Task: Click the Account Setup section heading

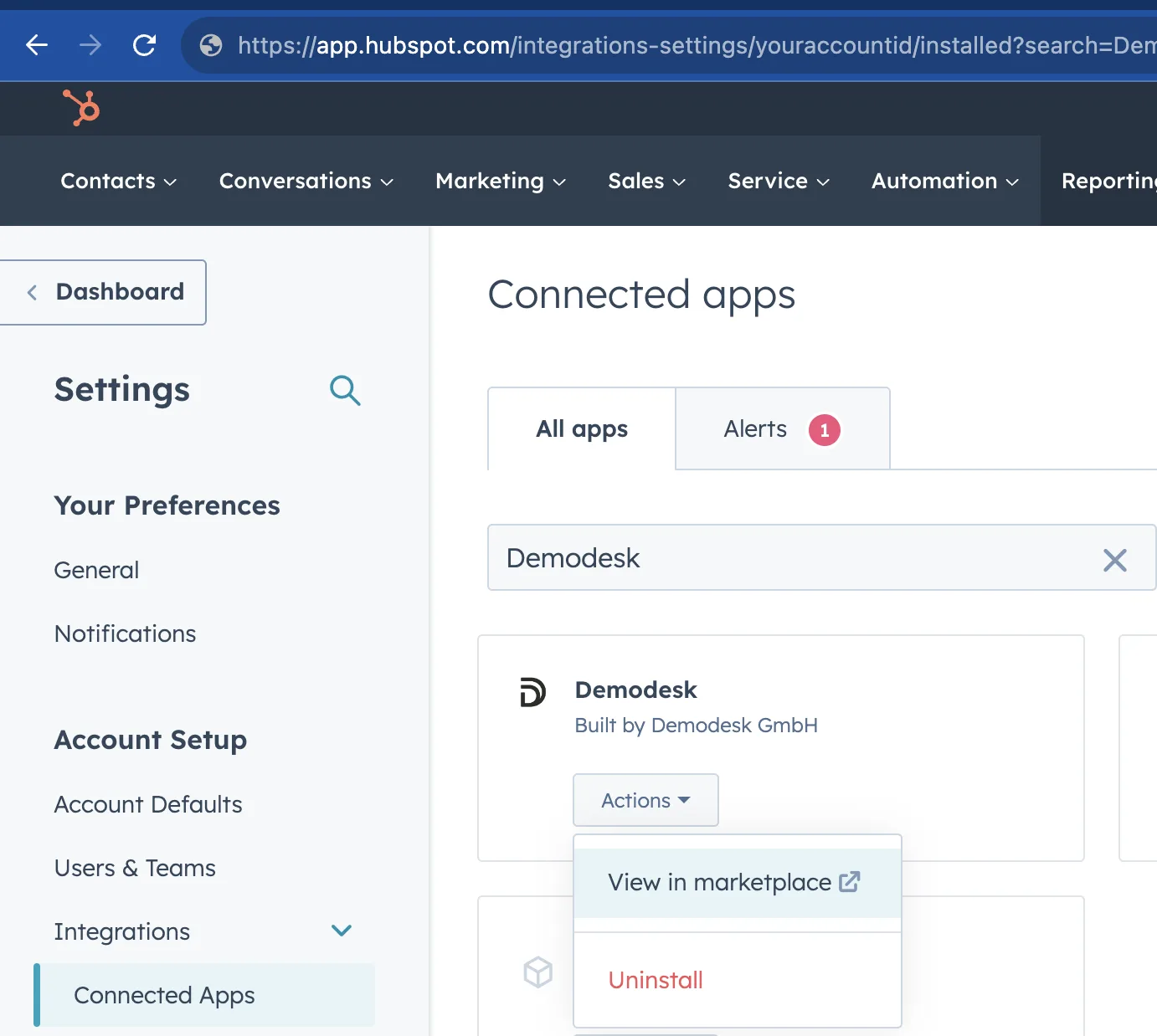Action: pyautogui.click(x=151, y=740)
